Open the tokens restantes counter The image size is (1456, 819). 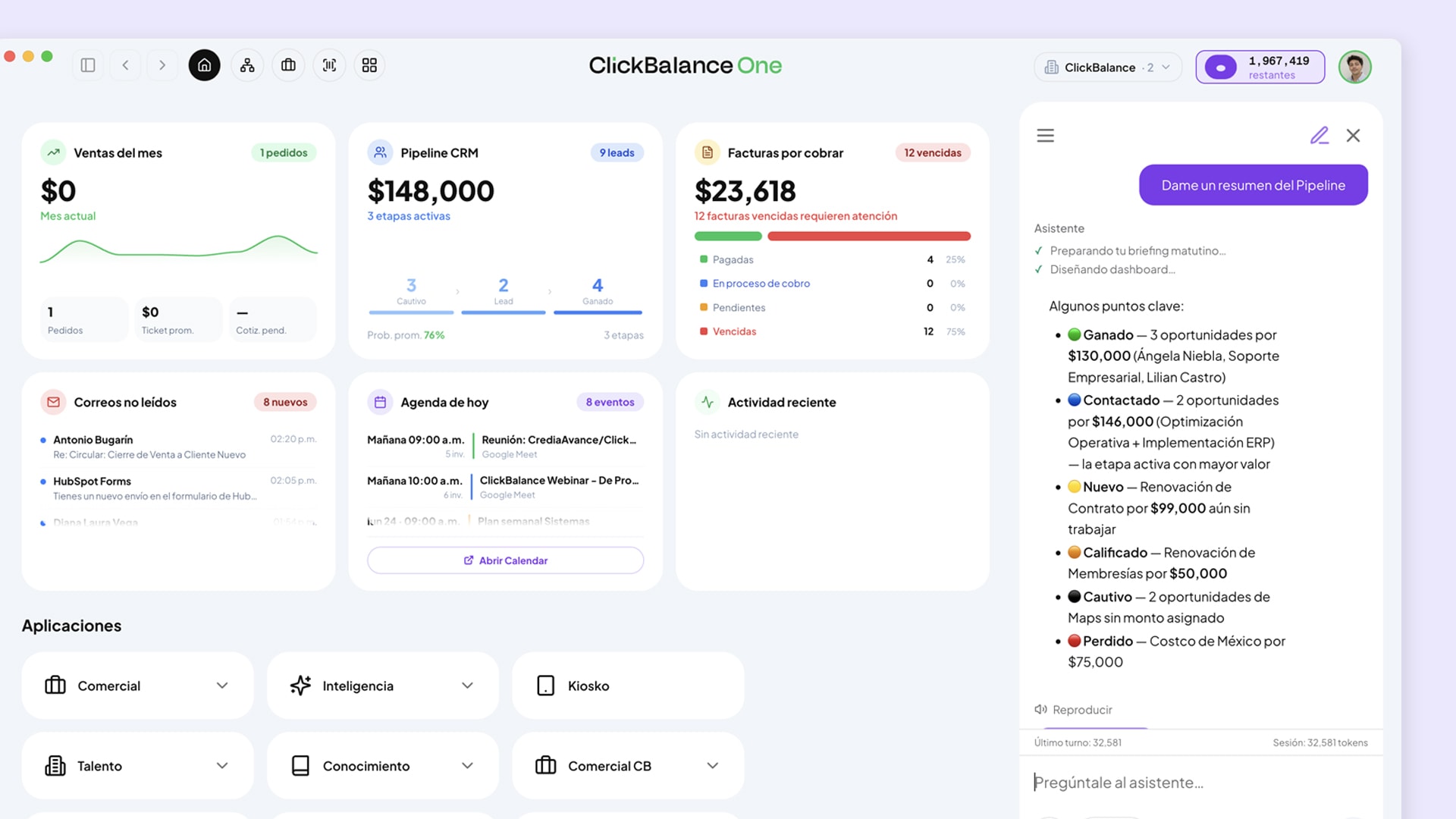tap(1260, 67)
